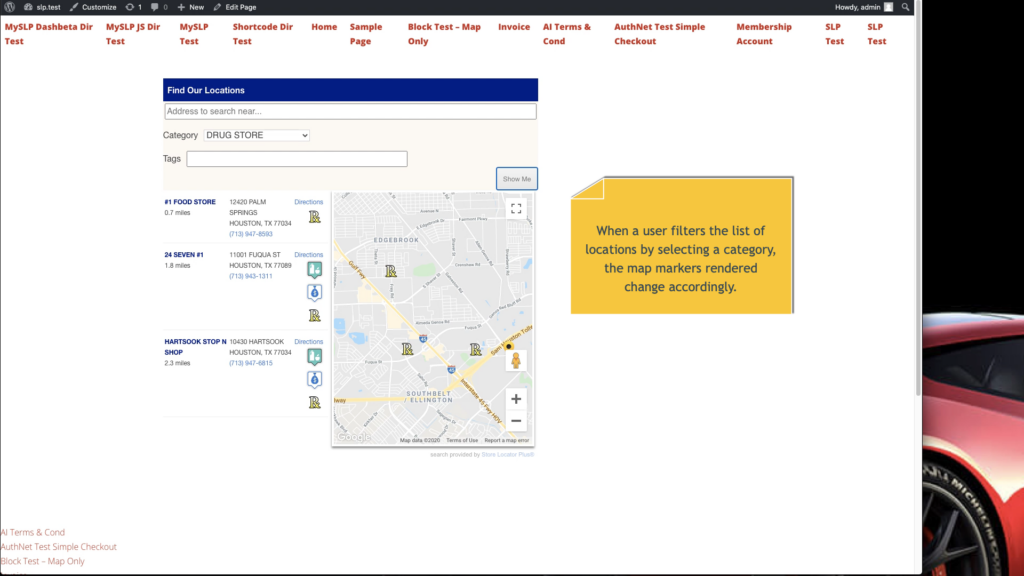
Task: Click New in the admin bar
Action: [191, 7]
